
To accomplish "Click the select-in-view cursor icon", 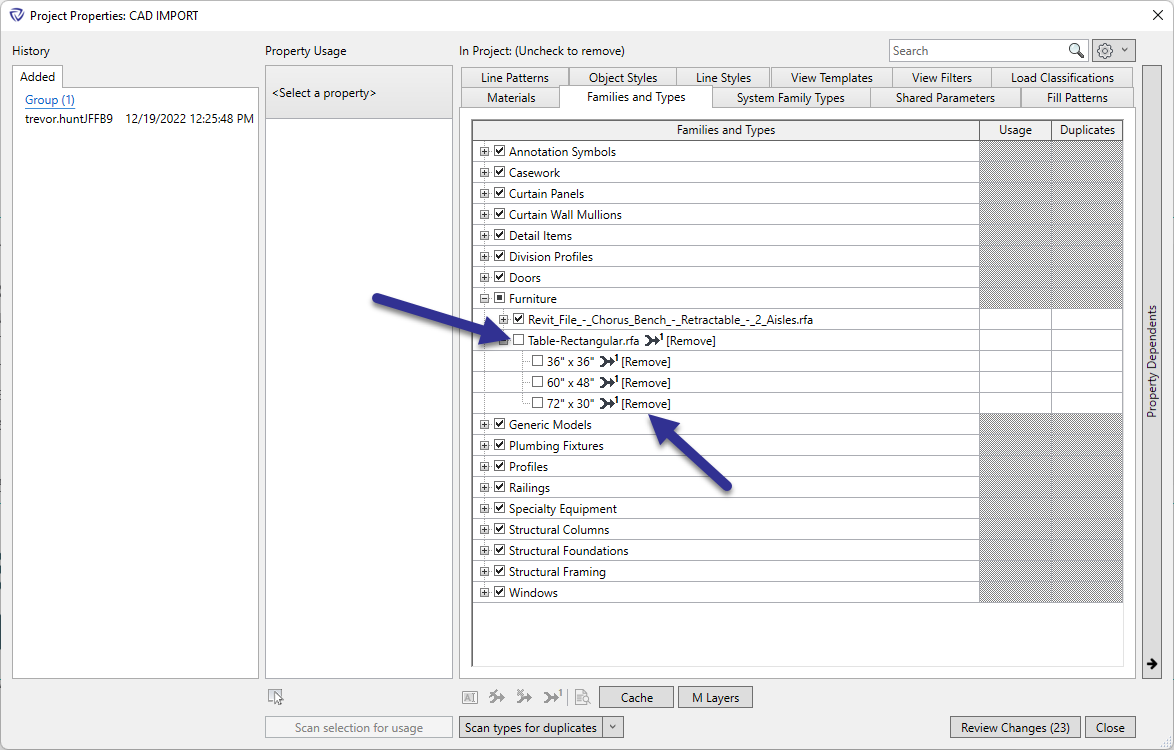I will (276, 697).
